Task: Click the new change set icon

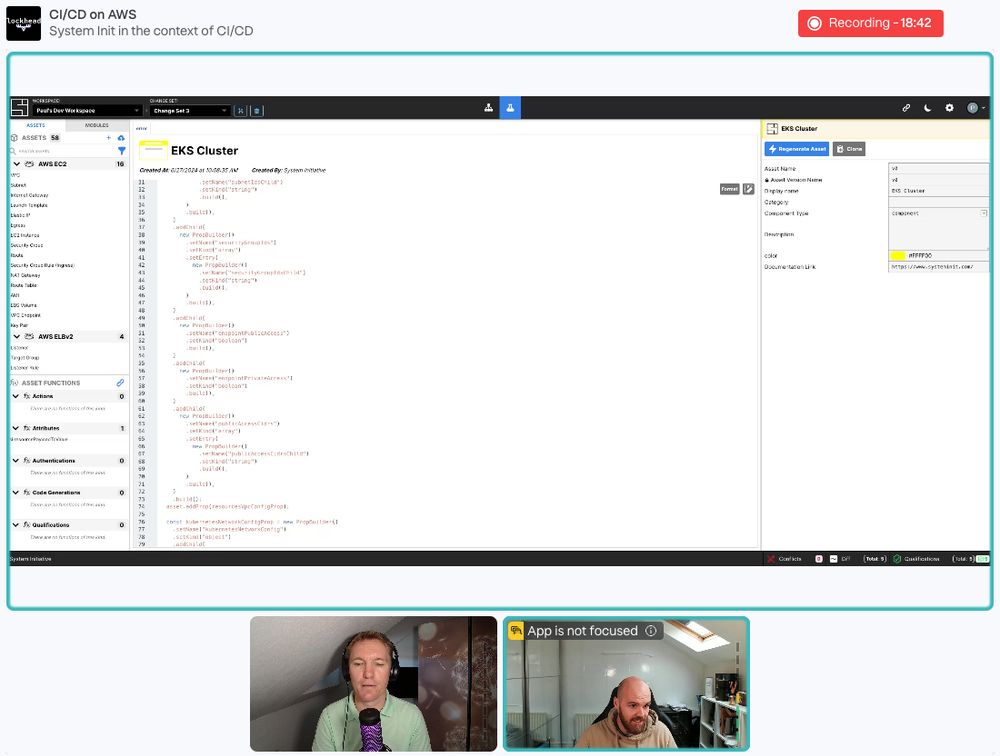Action: point(240,110)
